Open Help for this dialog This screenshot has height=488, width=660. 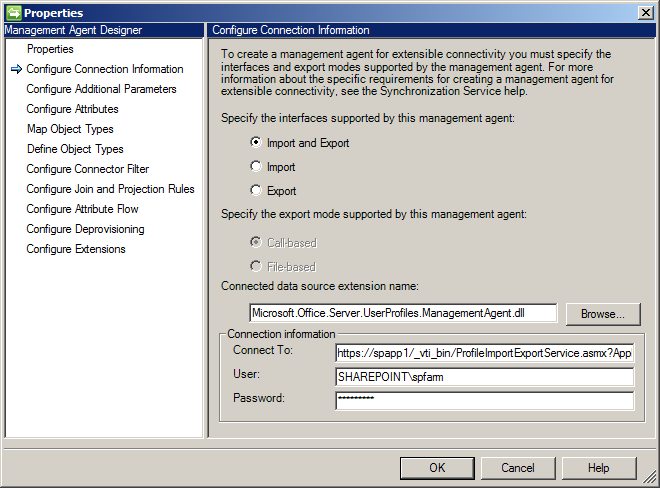click(x=599, y=468)
